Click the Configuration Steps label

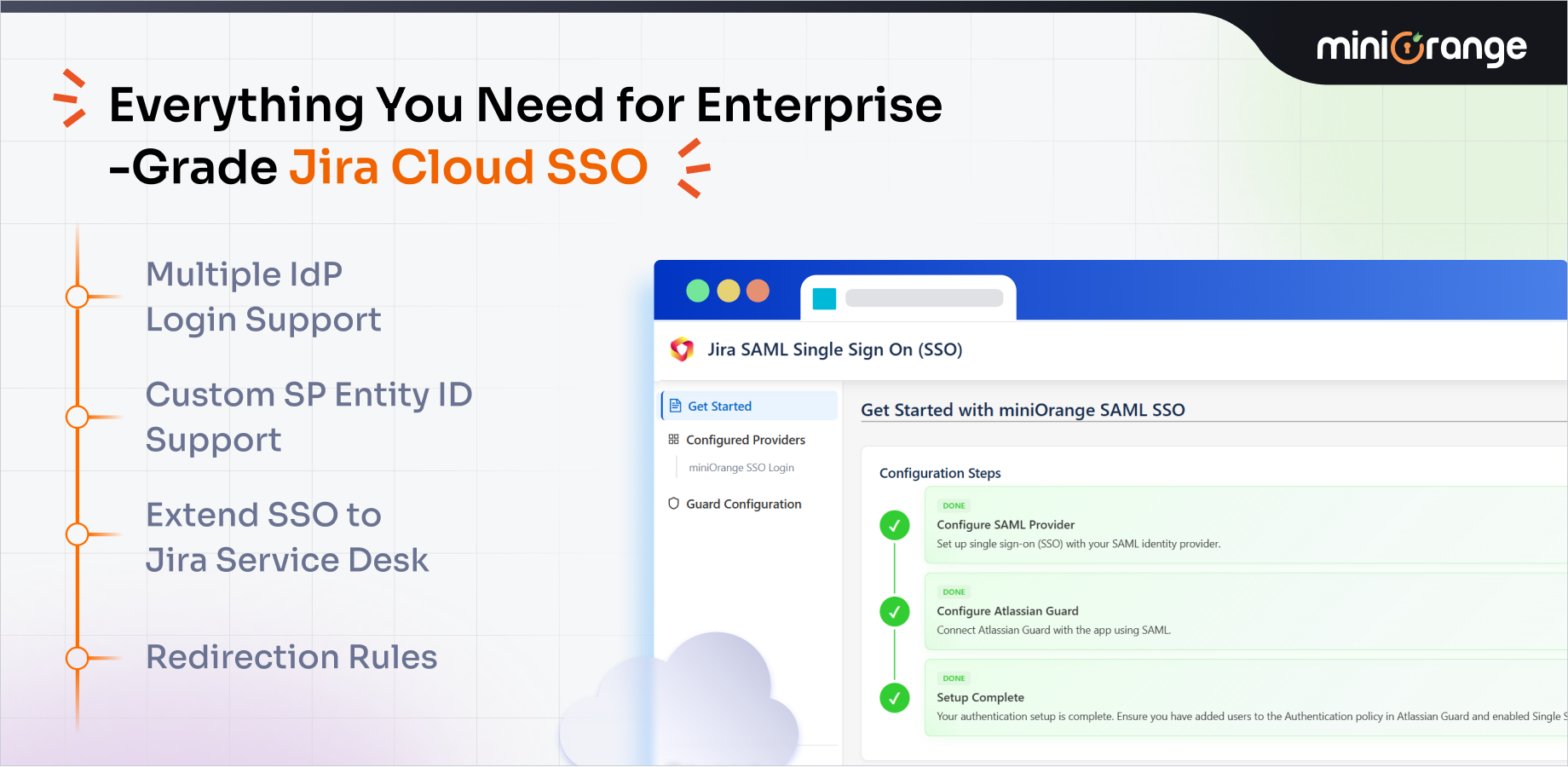click(x=940, y=473)
